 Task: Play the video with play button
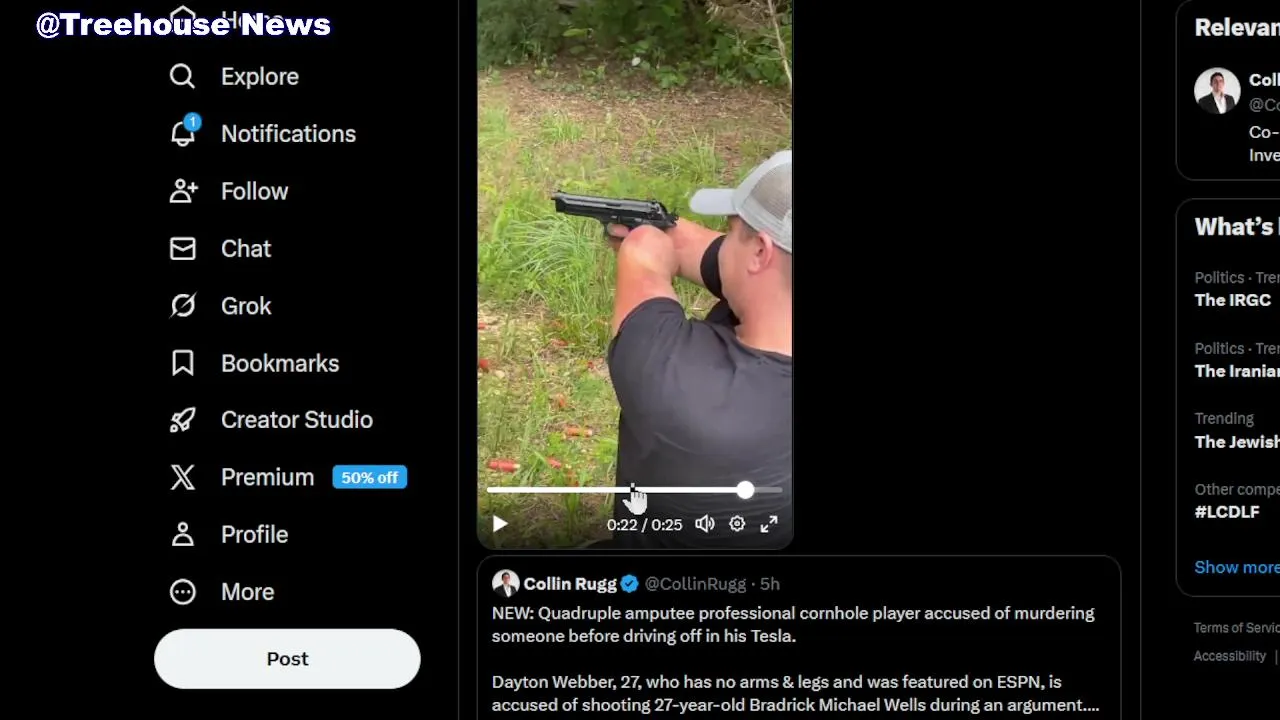500,524
